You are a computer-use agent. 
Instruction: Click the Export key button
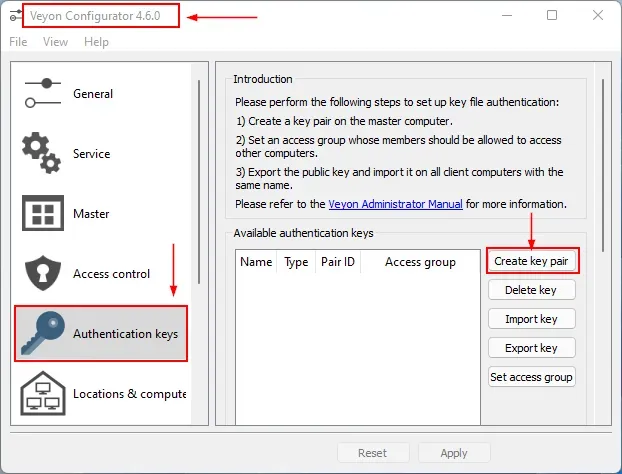click(532, 348)
